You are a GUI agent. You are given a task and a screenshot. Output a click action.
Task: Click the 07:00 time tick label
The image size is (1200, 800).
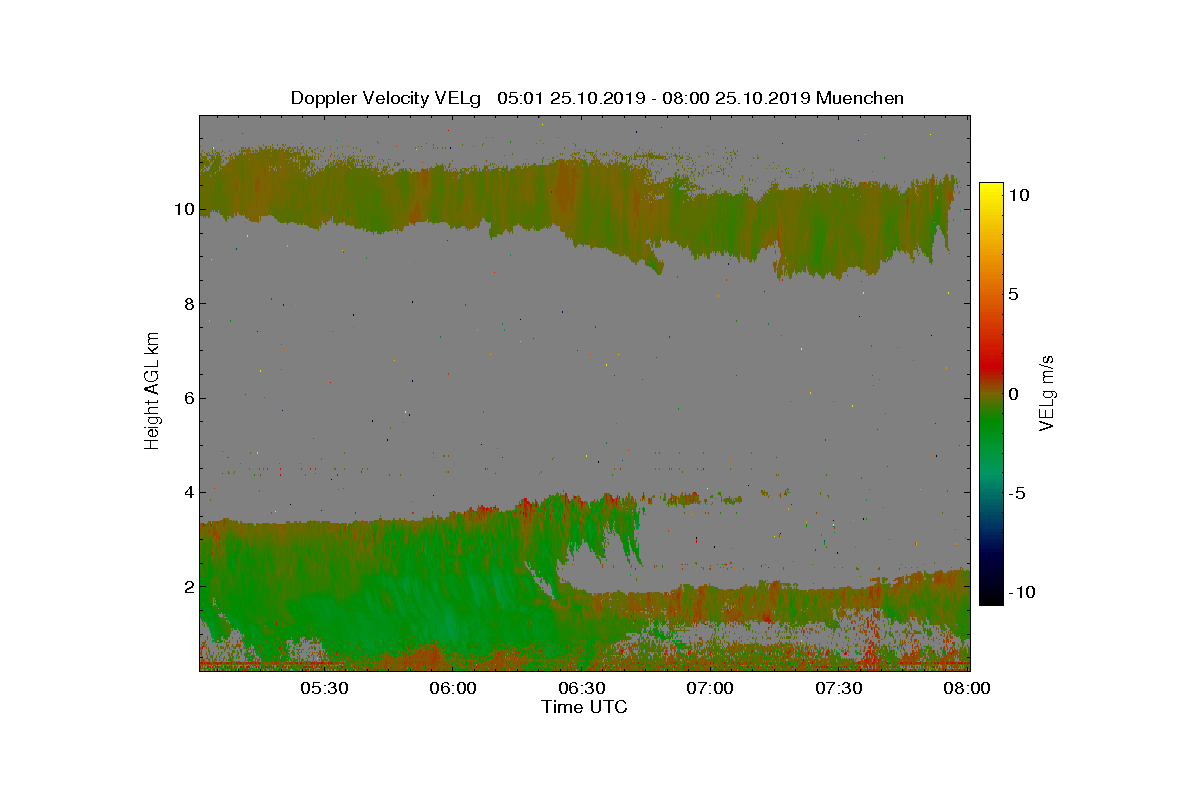pyautogui.click(x=711, y=689)
